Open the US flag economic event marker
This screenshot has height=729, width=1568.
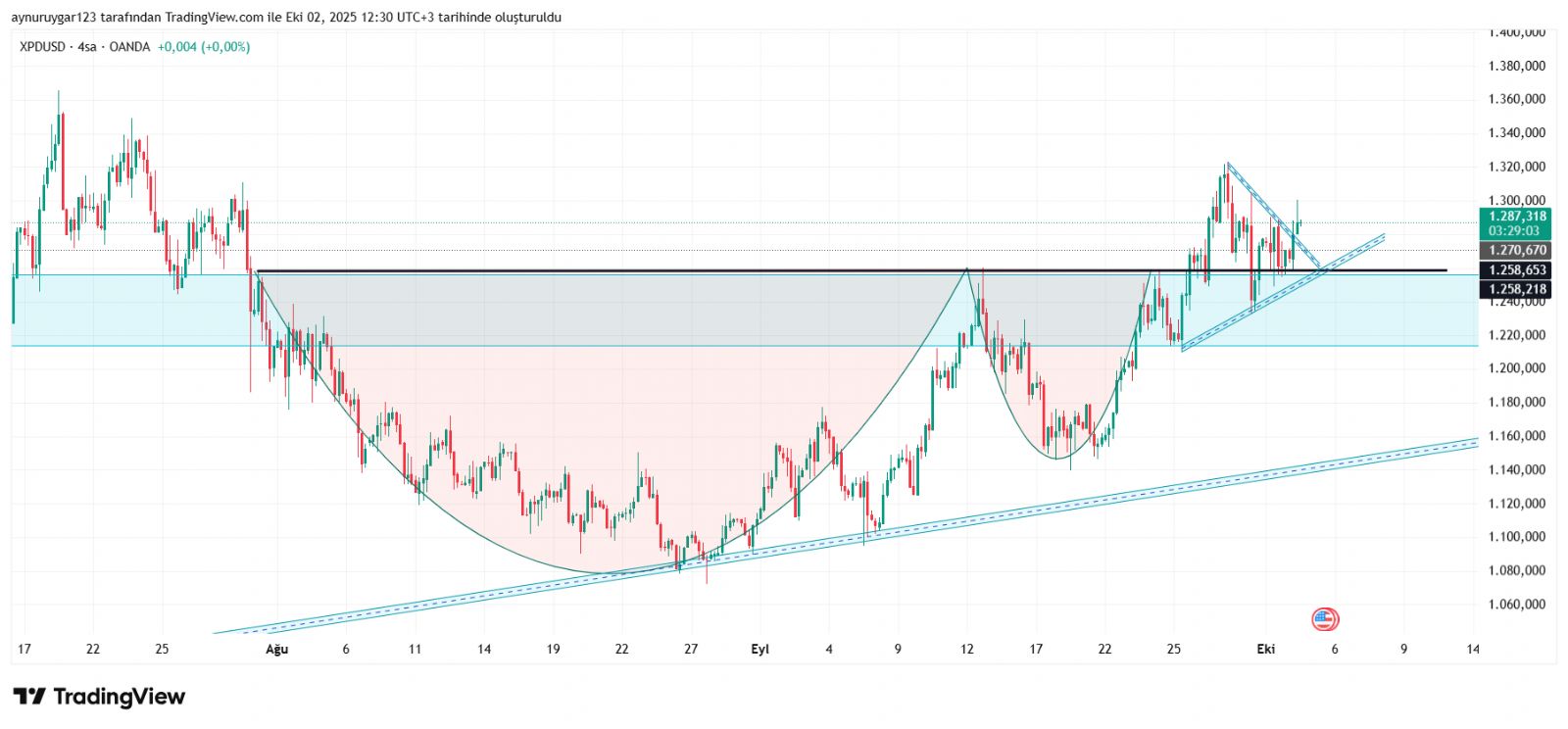pyautogui.click(x=1324, y=618)
